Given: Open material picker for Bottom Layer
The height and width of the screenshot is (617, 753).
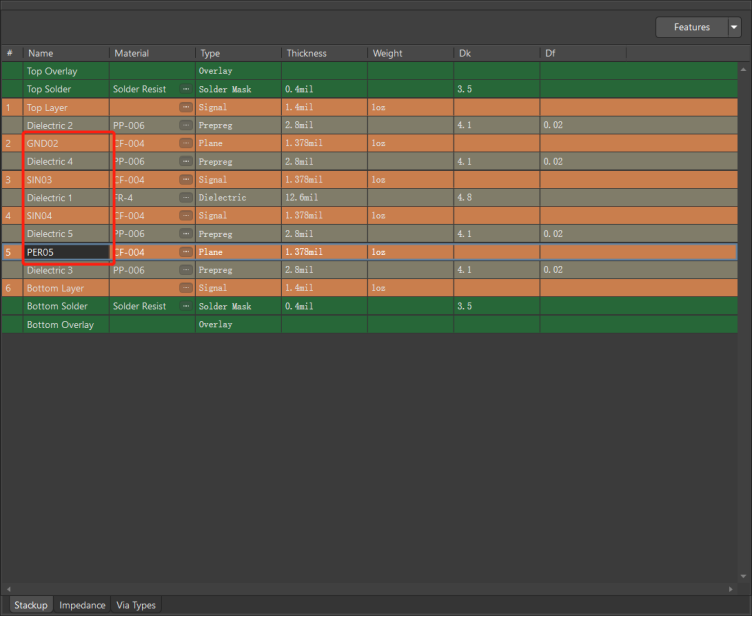Looking at the screenshot, I should (x=186, y=288).
